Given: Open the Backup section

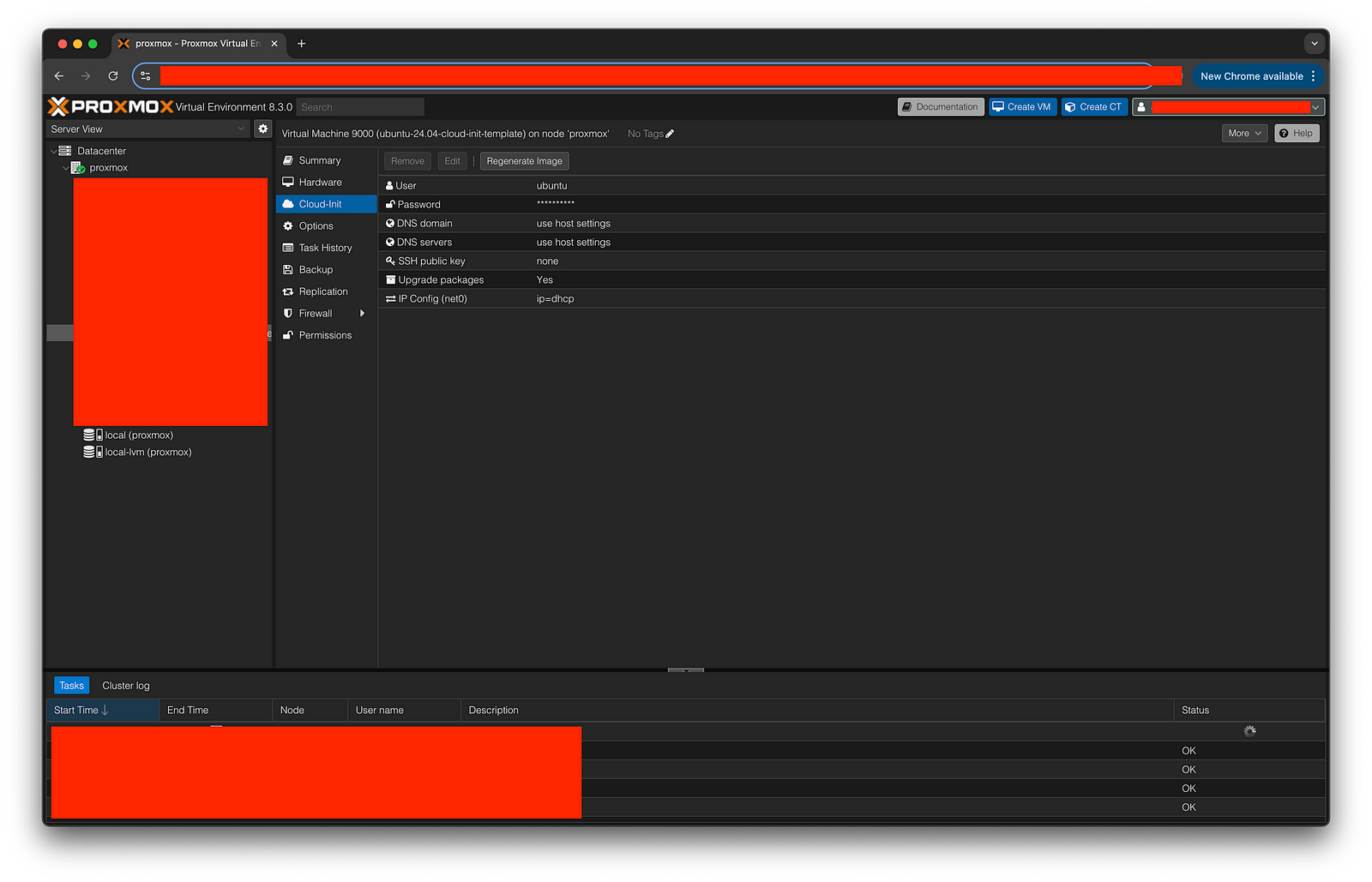Looking at the screenshot, I should (x=326, y=270).
